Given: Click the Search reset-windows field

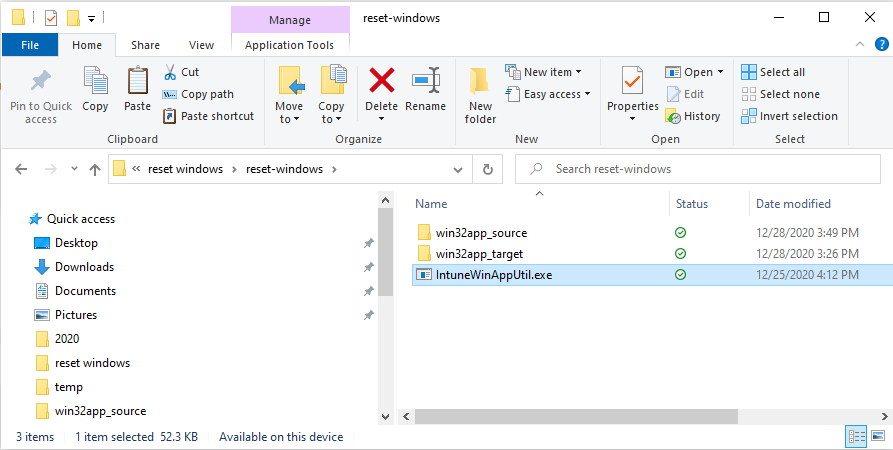Looking at the screenshot, I should (698, 169).
